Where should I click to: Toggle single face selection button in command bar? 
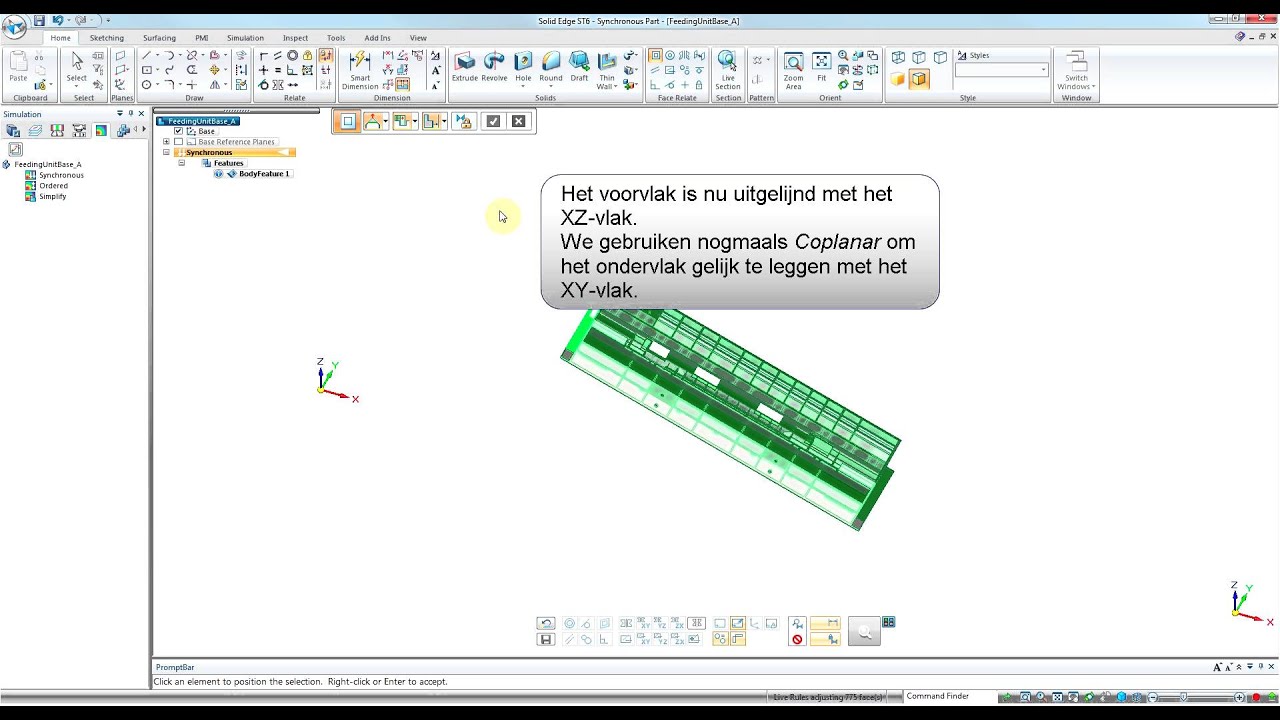click(x=348, y=121)
